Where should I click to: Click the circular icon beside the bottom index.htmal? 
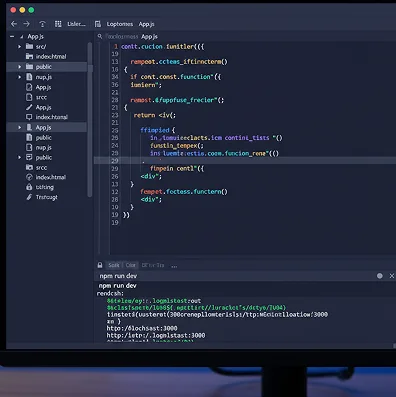pyautogui.click(x=29, y=177)
